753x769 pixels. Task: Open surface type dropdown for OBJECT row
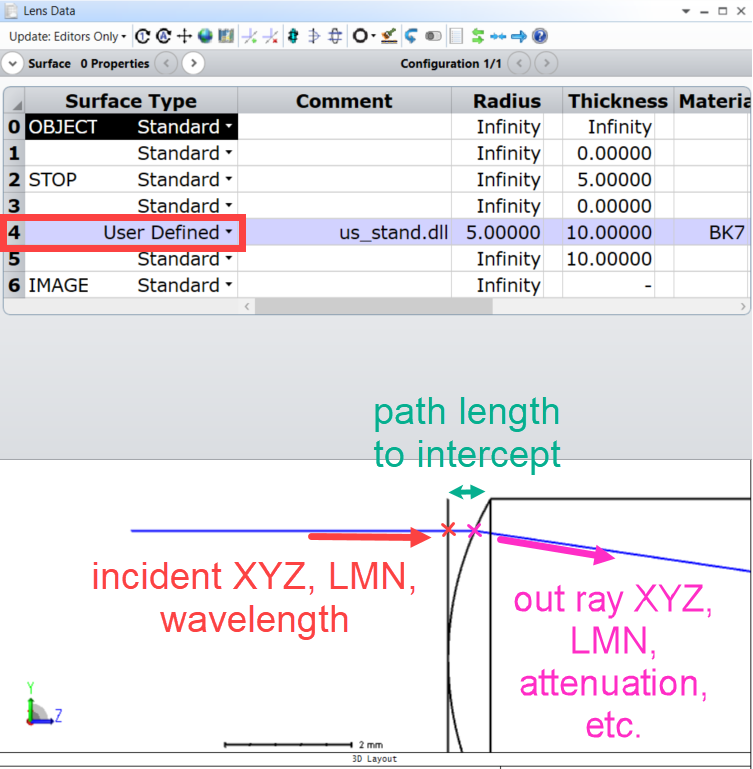229,127
